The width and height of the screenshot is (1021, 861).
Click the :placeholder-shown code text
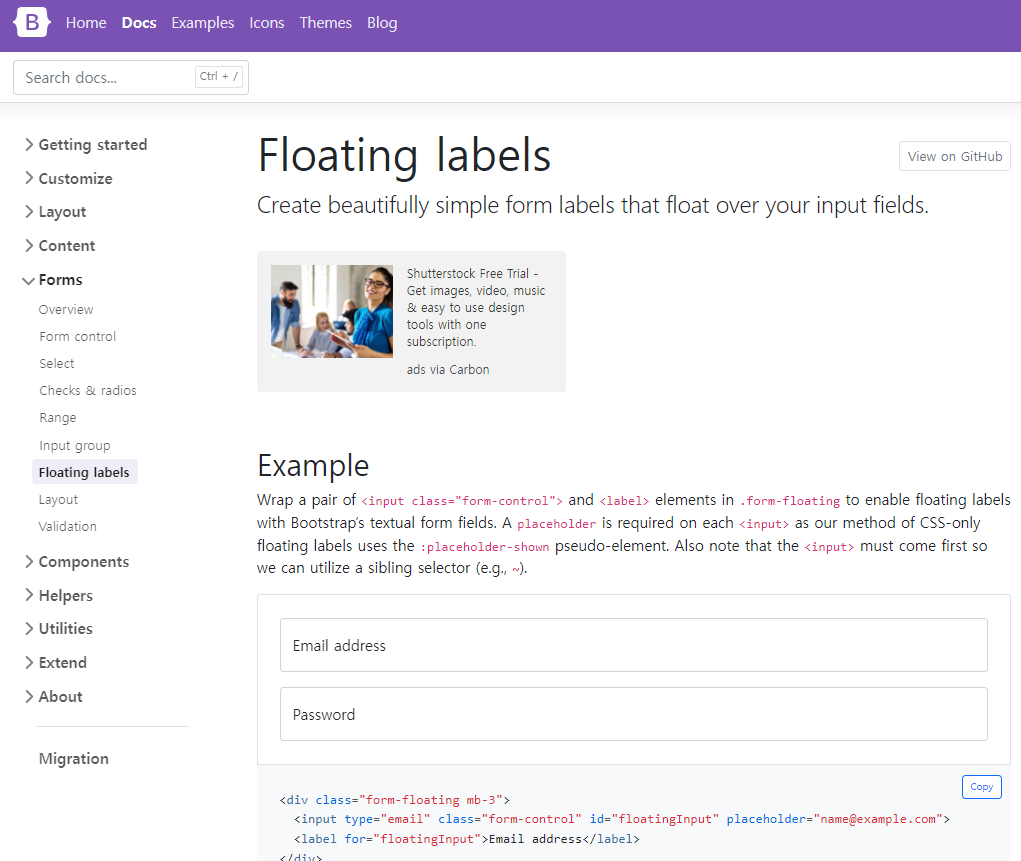click(484, 547)
